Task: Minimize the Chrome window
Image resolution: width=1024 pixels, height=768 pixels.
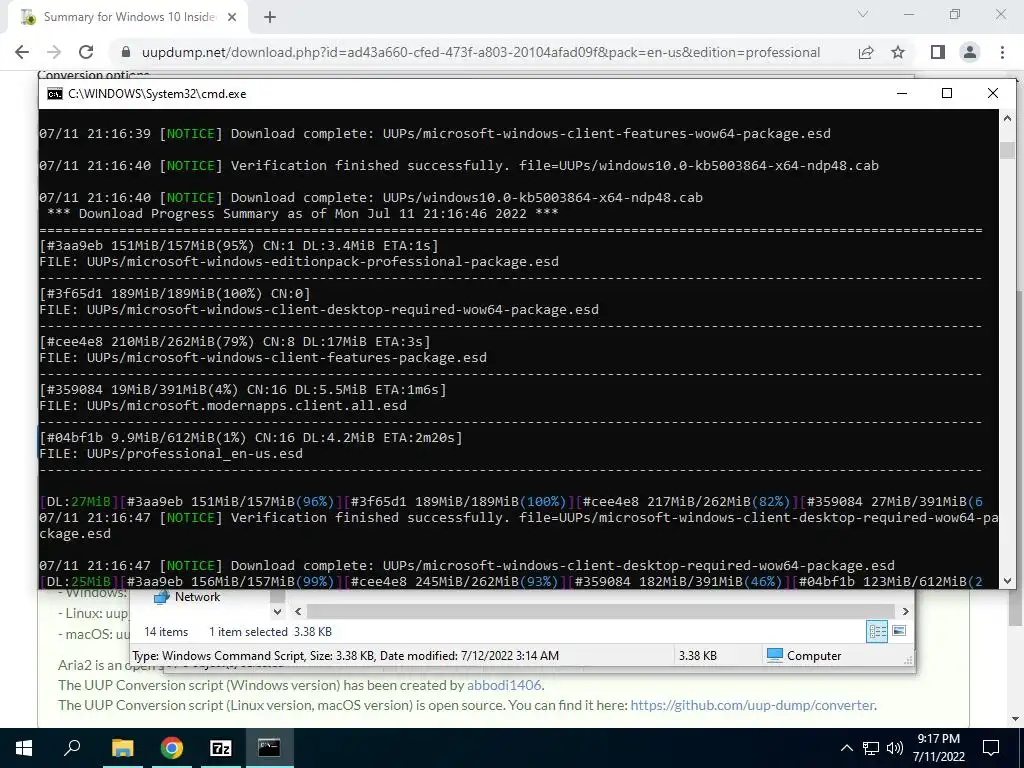Action: 909,14
